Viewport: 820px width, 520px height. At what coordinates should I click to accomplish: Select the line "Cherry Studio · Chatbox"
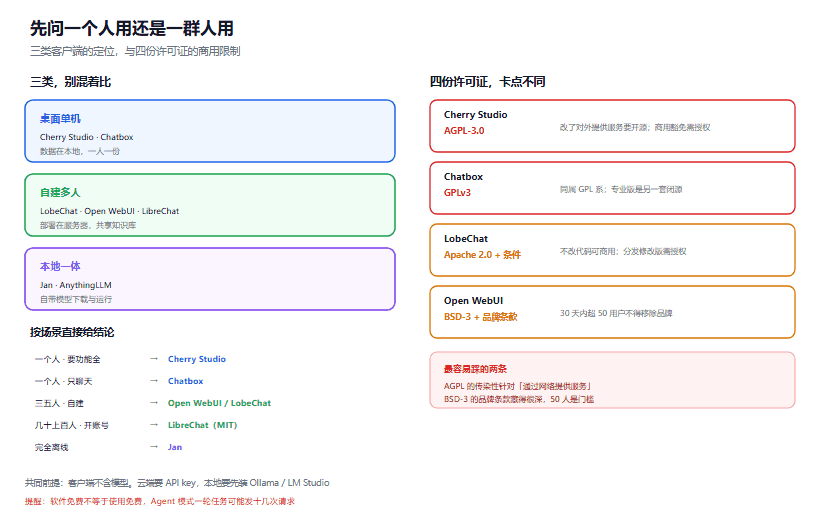(x=86, y=137)
